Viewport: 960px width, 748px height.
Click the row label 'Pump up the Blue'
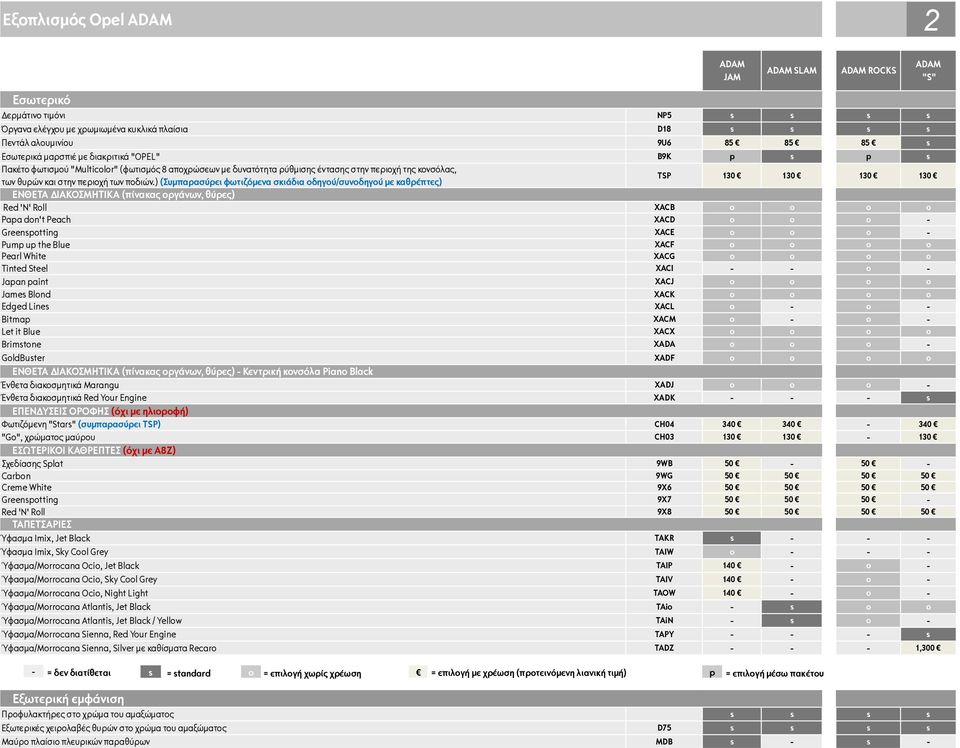click(x=36, y=245)
